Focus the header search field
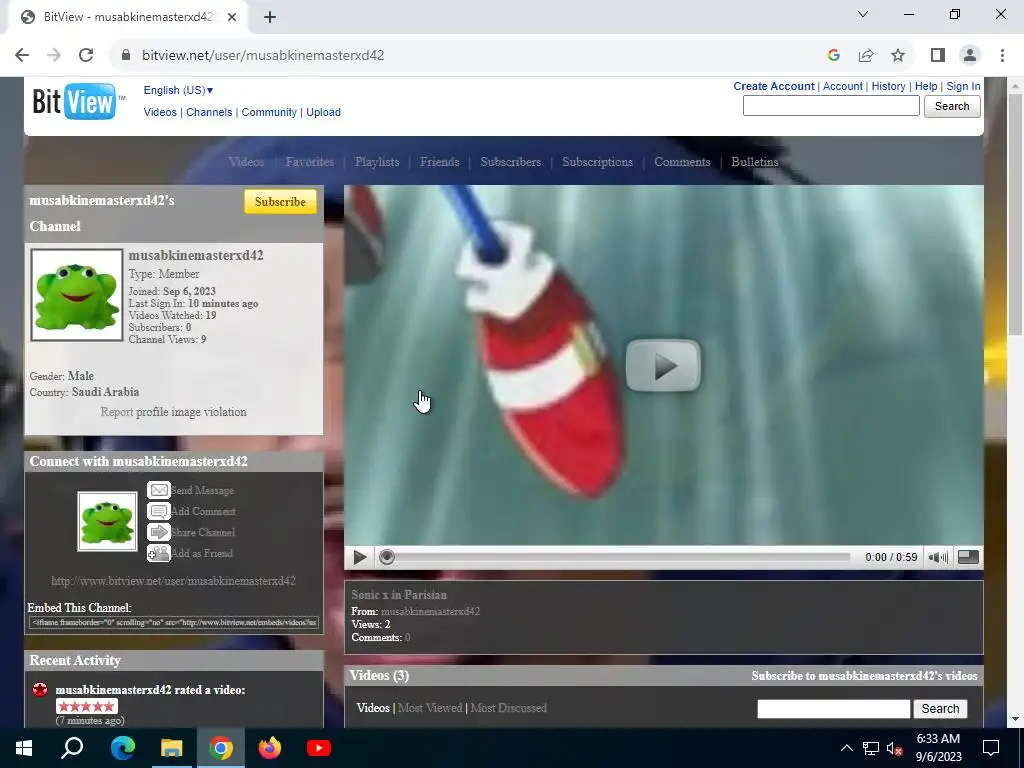The height and width of the screenshot is (768, 1024). 831,106
